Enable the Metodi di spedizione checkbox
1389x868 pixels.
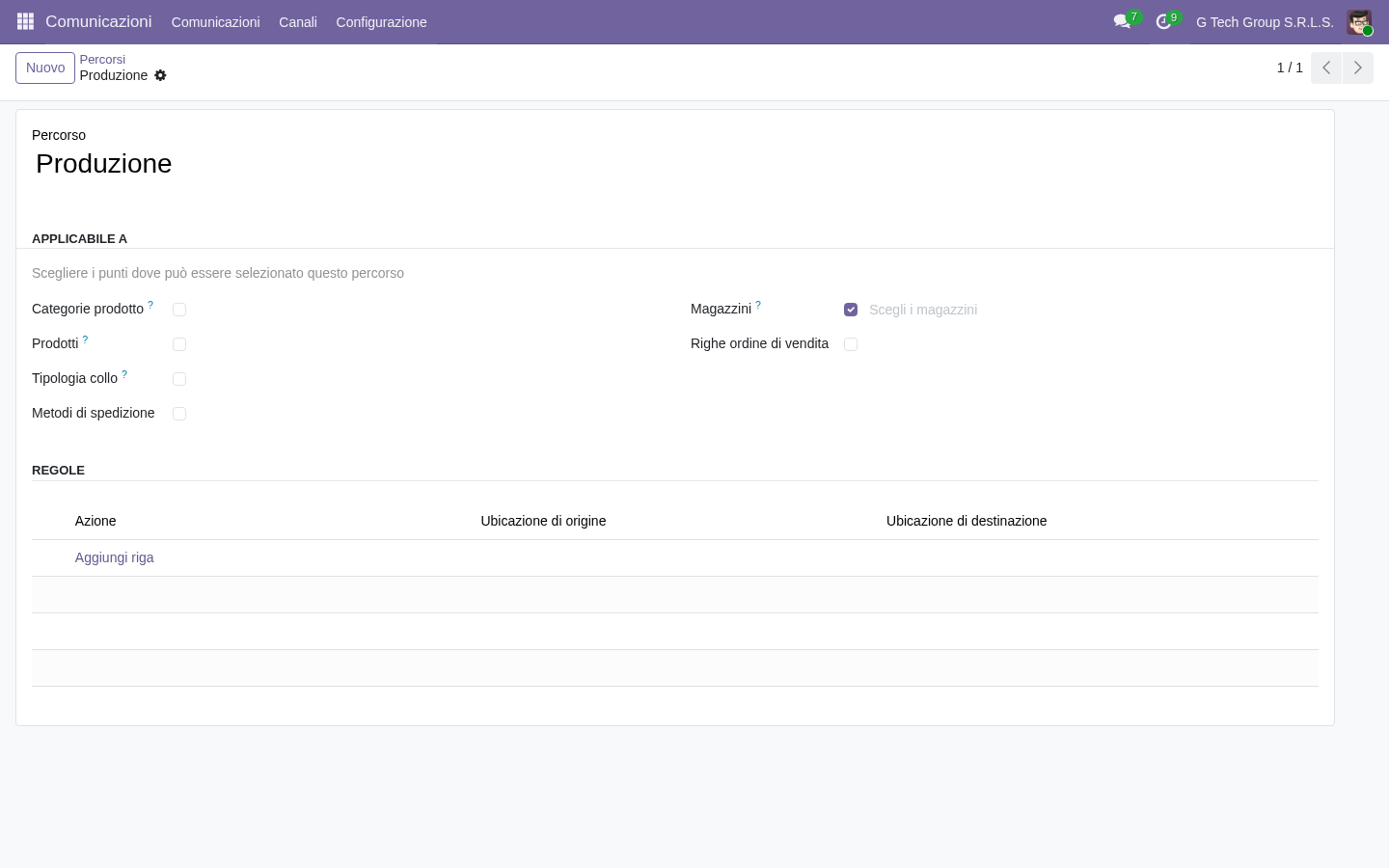point(179,414)
